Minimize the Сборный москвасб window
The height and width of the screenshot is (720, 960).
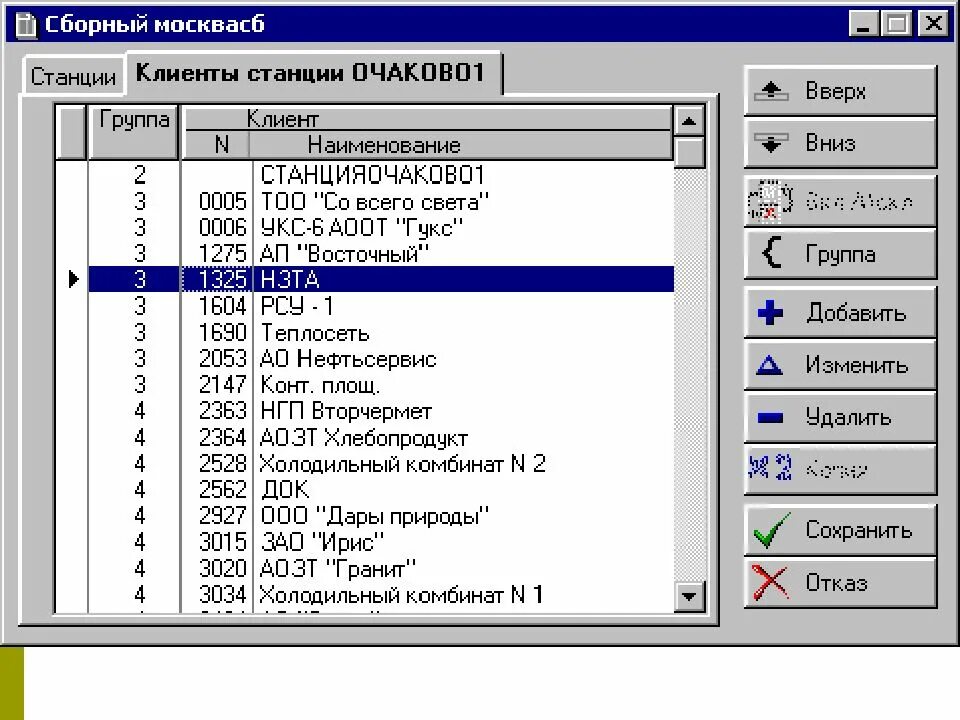click(863, 24)
